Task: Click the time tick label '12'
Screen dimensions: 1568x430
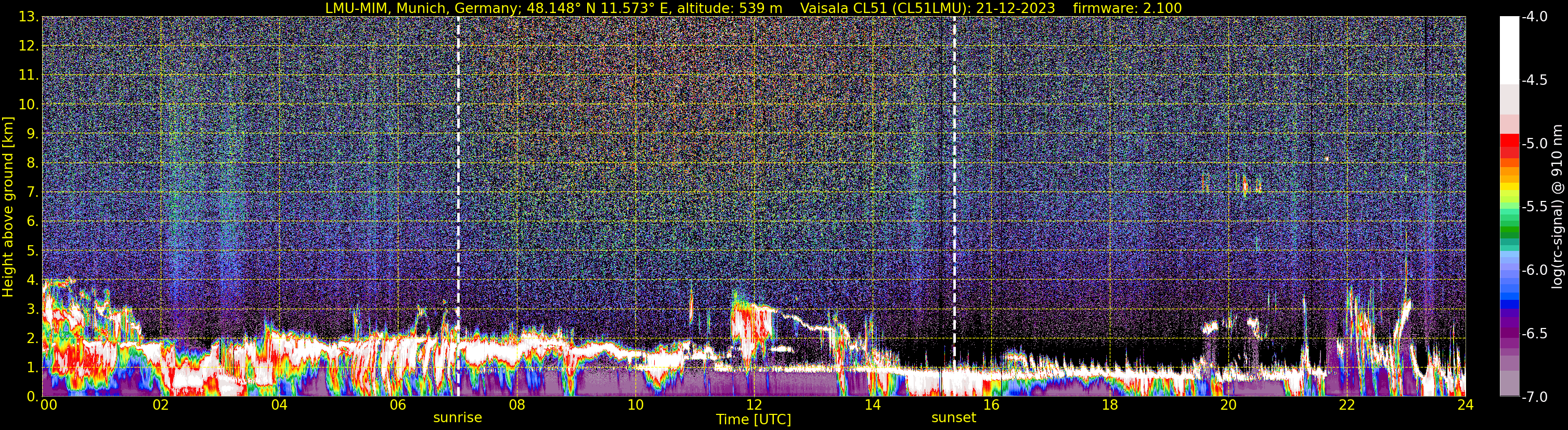Action: [754, 405]
